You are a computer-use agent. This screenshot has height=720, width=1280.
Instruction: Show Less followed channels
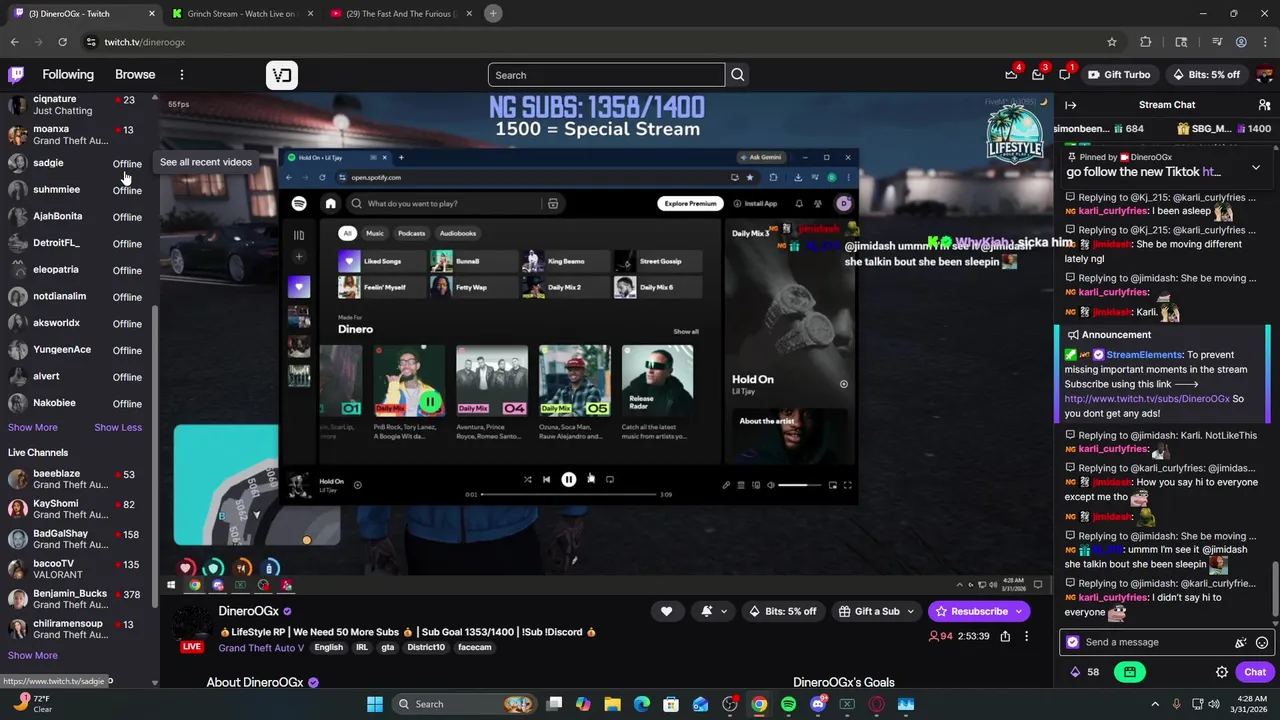coord(118,428)
